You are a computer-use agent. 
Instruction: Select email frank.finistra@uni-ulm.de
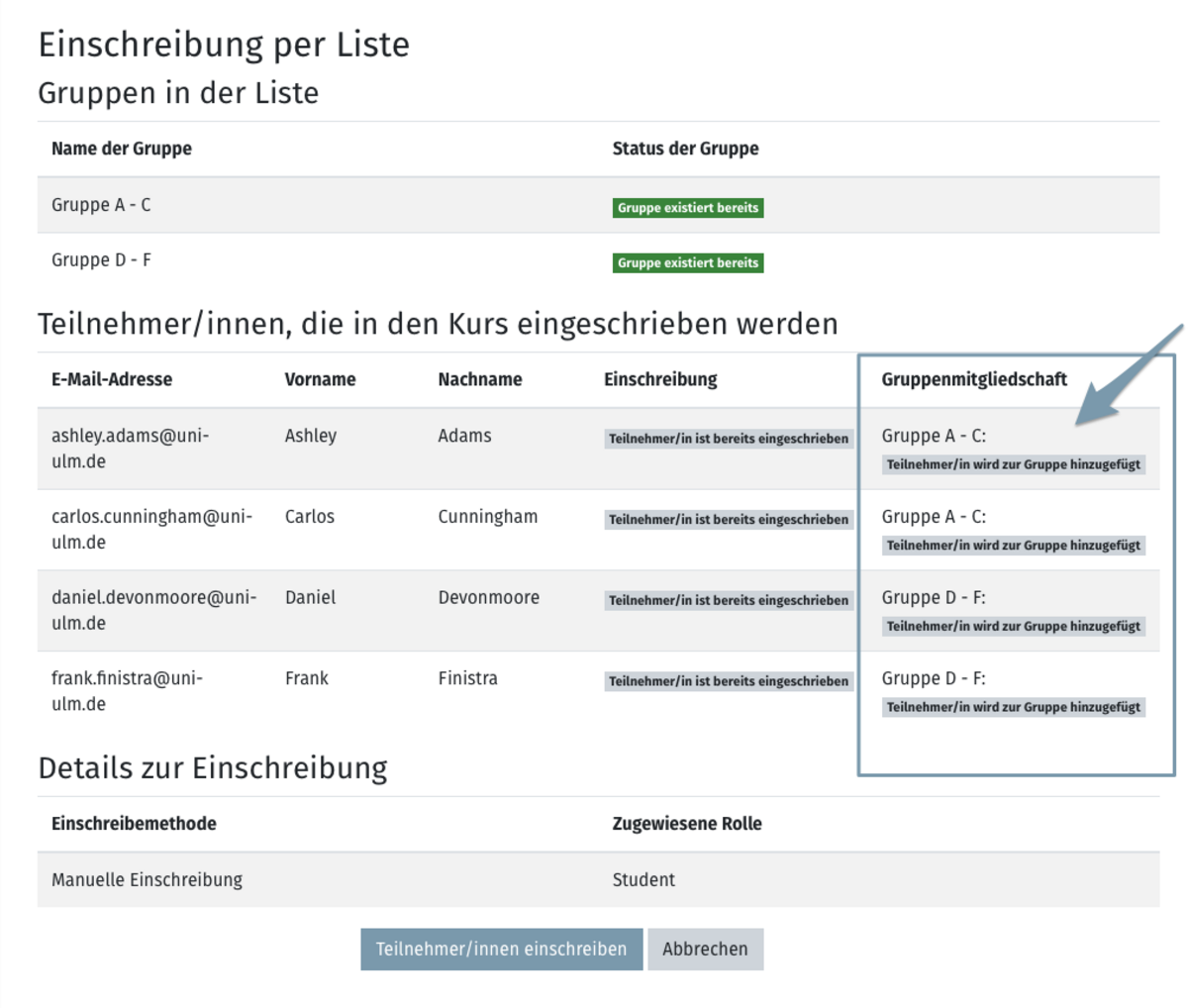coord(127,691)
